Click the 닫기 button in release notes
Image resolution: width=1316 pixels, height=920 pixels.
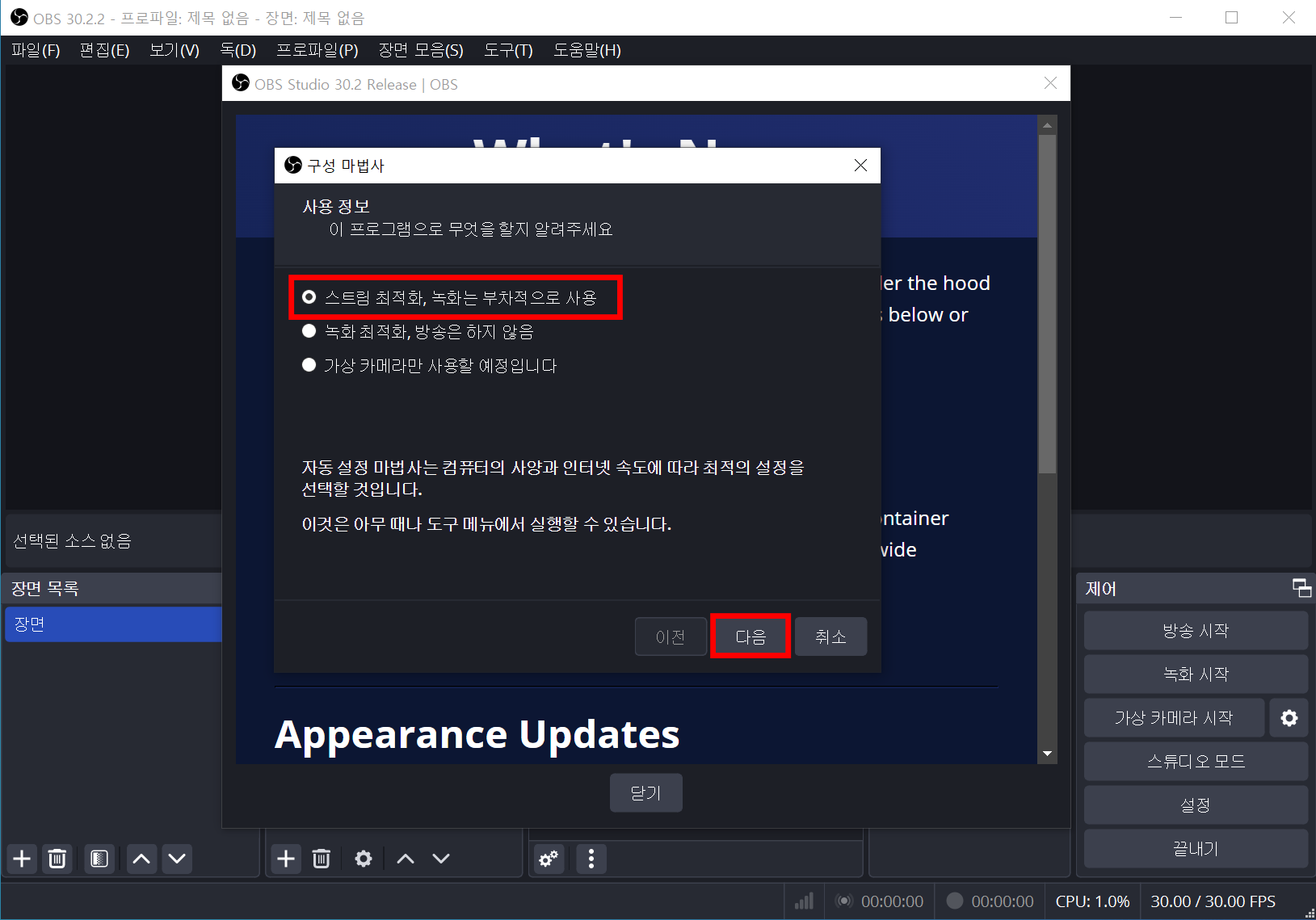(x=645, y=793)
